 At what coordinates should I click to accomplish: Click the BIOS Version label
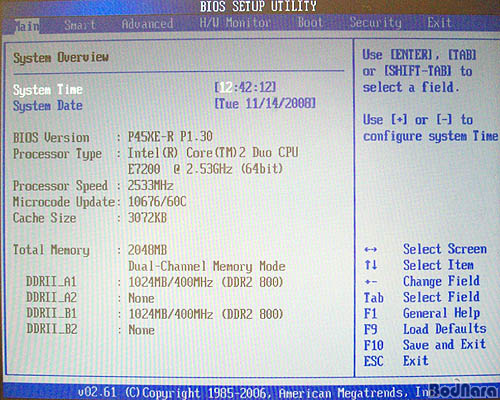click(x=51, y=138)
